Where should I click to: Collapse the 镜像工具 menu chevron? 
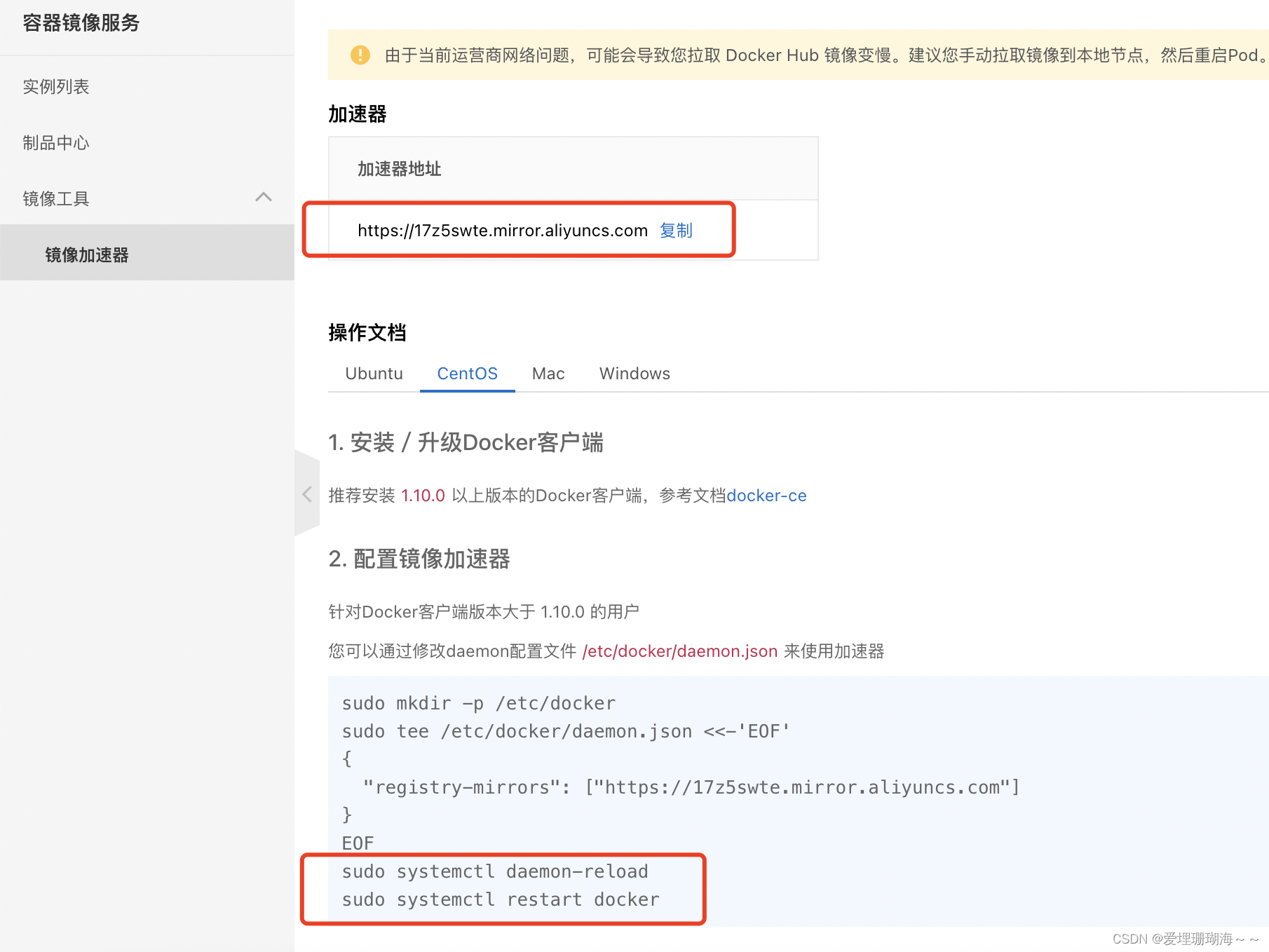[264, 198]
